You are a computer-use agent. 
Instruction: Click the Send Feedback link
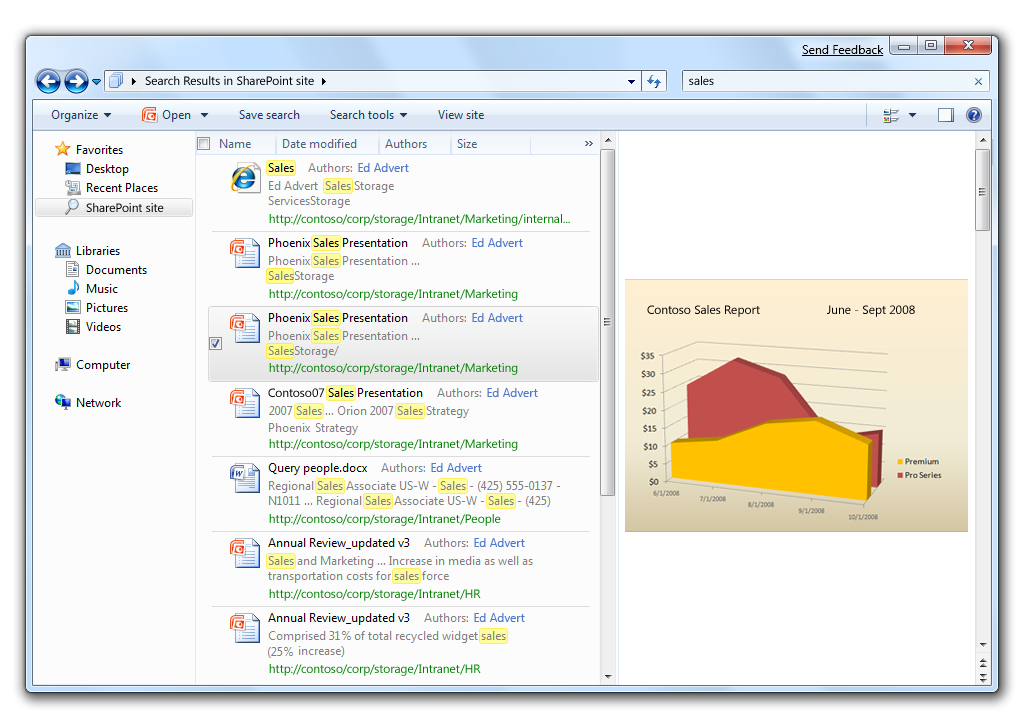842,48
